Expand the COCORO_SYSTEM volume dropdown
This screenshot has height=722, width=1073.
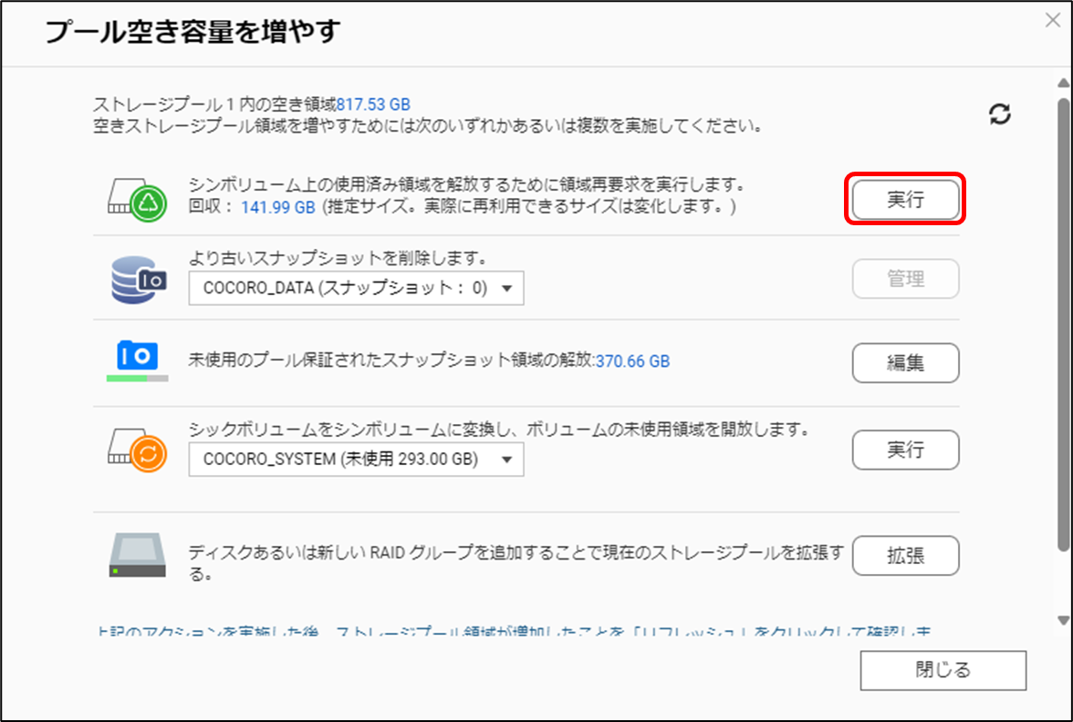point(356,459)
